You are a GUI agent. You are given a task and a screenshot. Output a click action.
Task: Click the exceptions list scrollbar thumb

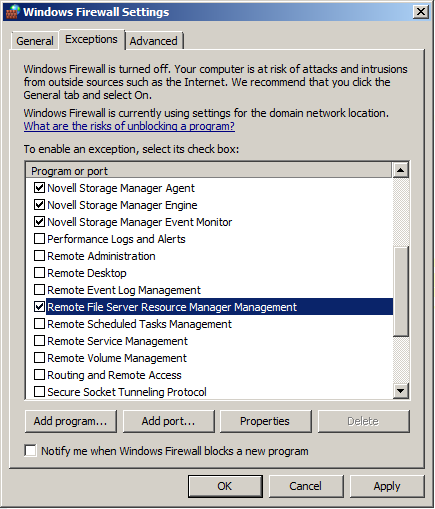[x=400, y=291]
